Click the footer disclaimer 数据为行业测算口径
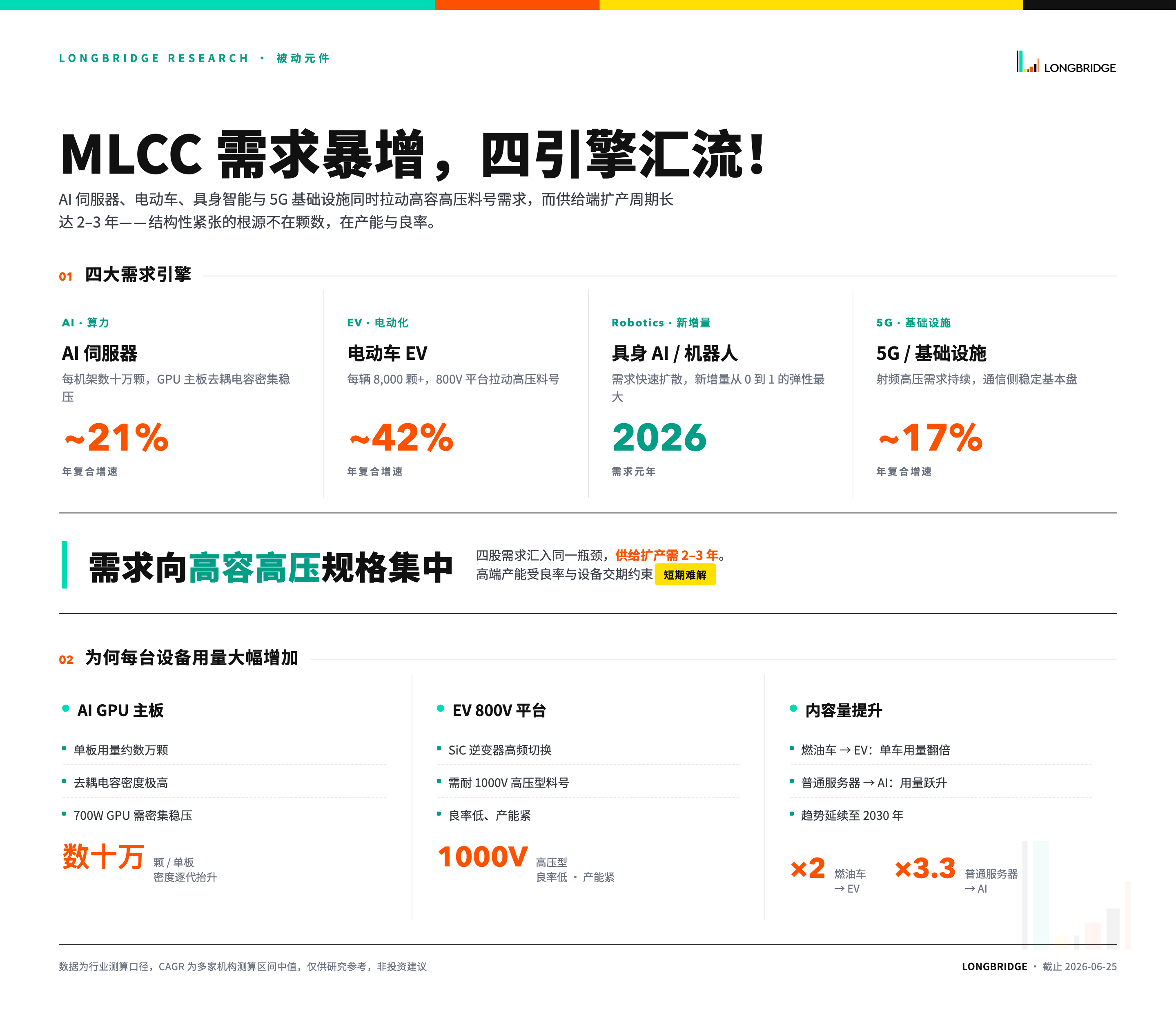 [243, 966]
